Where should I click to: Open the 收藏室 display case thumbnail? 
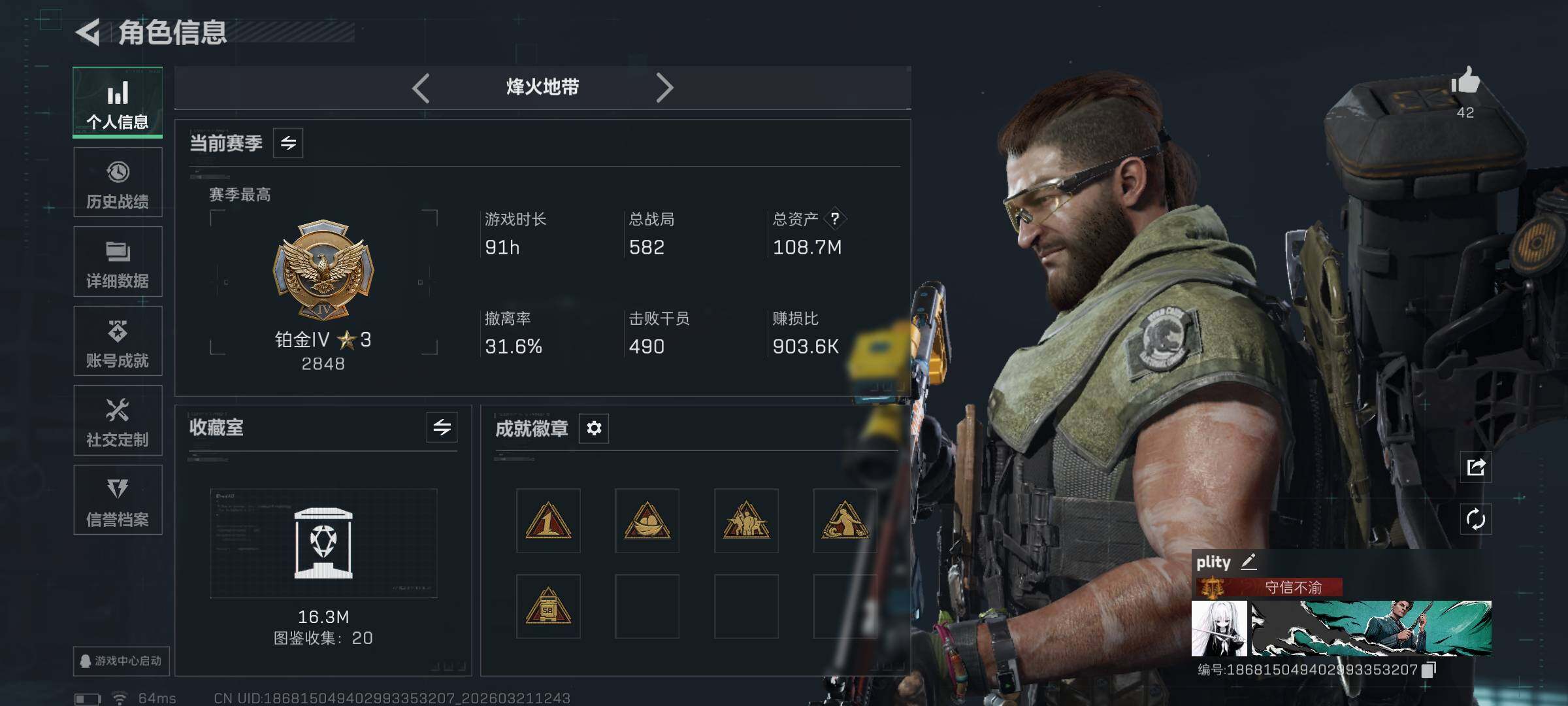tap(323, 543)
